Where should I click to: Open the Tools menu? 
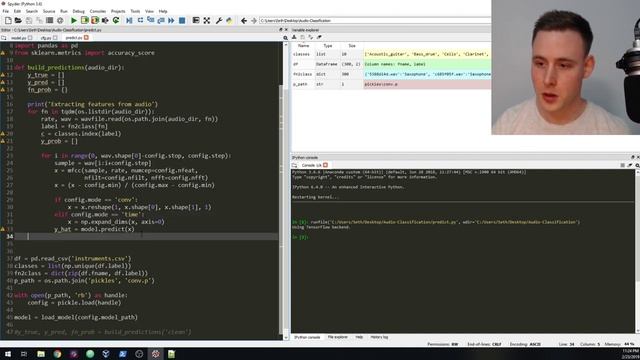click(135, 11)
